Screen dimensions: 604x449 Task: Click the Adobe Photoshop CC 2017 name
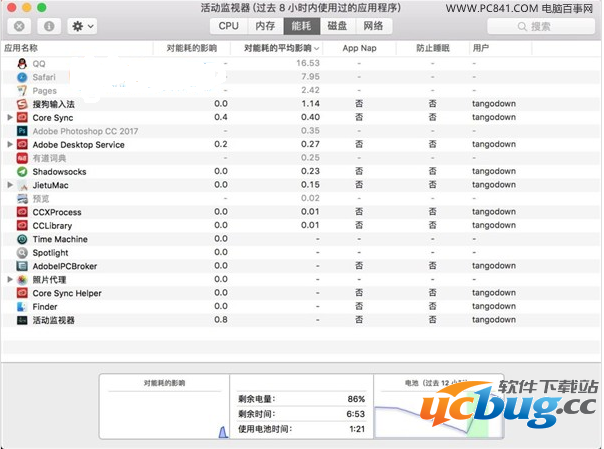(x=85, y=131)
